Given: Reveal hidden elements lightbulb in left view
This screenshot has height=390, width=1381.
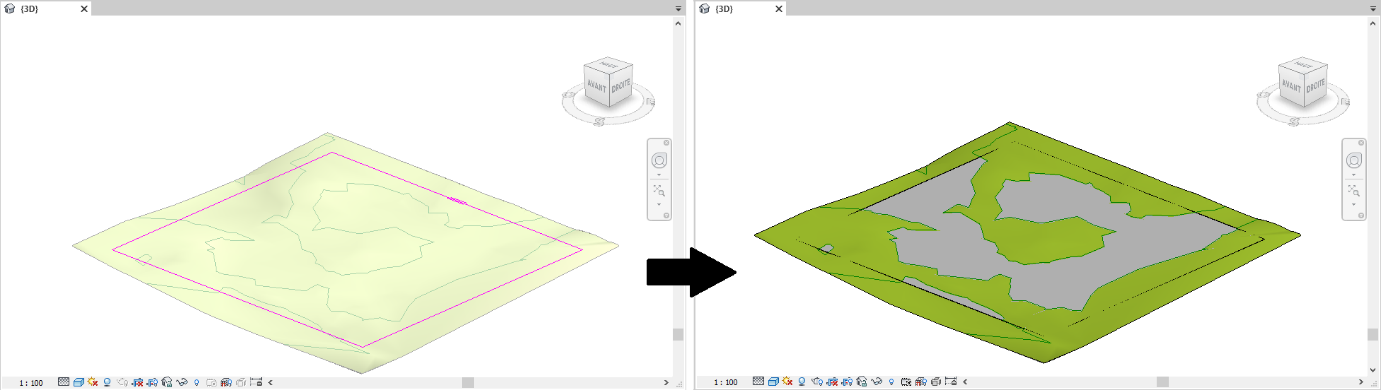Looking at the screenshot, I should 197,382.
